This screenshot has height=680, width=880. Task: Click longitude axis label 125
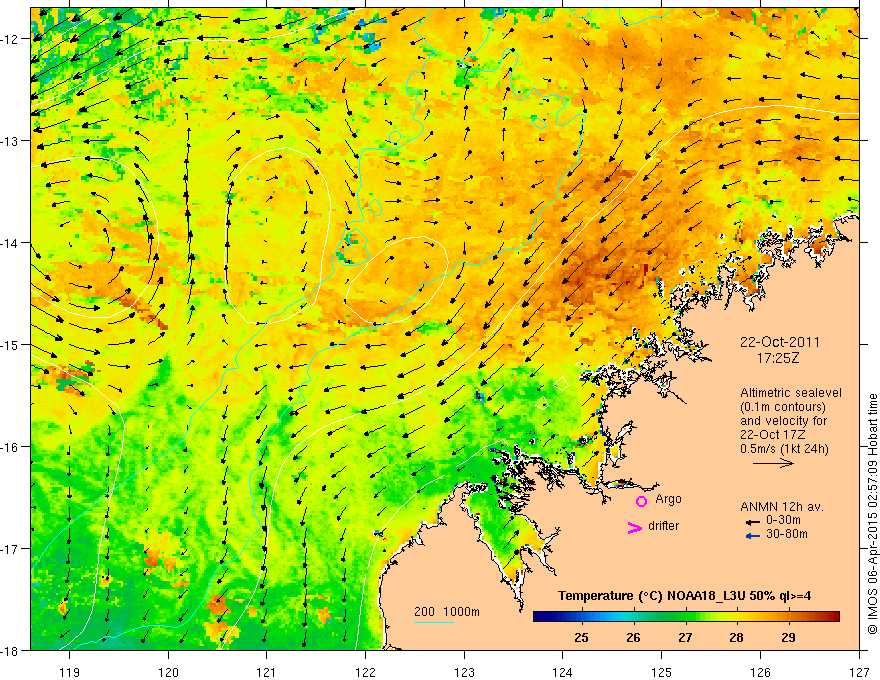662,672
